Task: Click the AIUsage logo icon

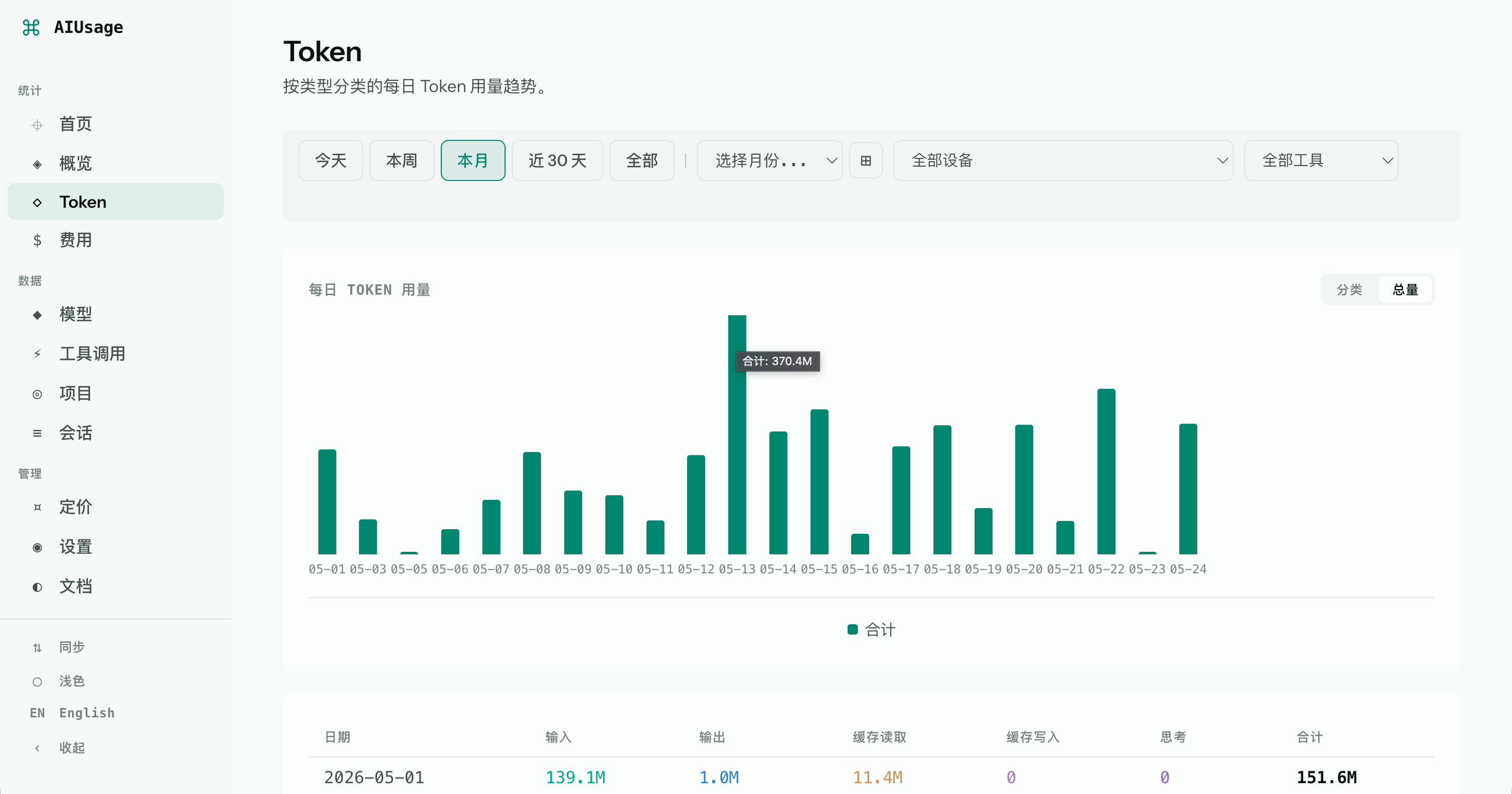Action: pyautogui.click(x=30, y=27)
